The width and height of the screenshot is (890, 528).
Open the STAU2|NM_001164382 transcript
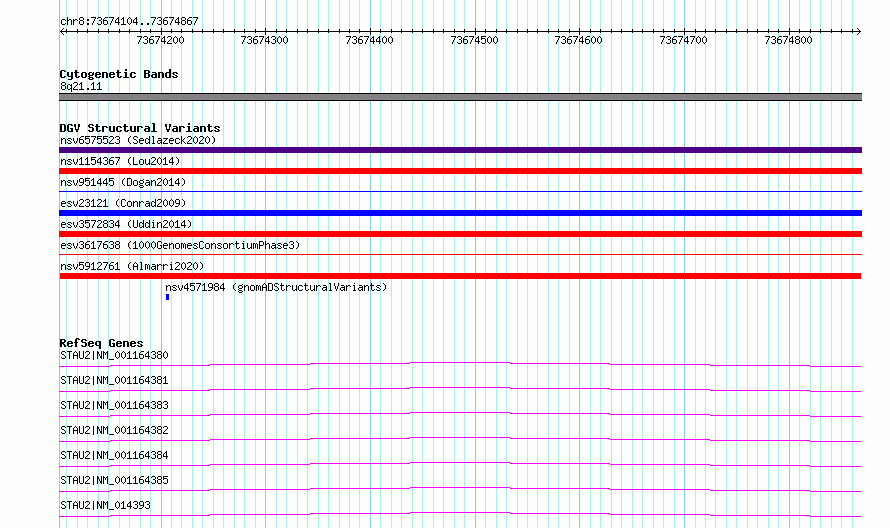click(x=114, y=430)
